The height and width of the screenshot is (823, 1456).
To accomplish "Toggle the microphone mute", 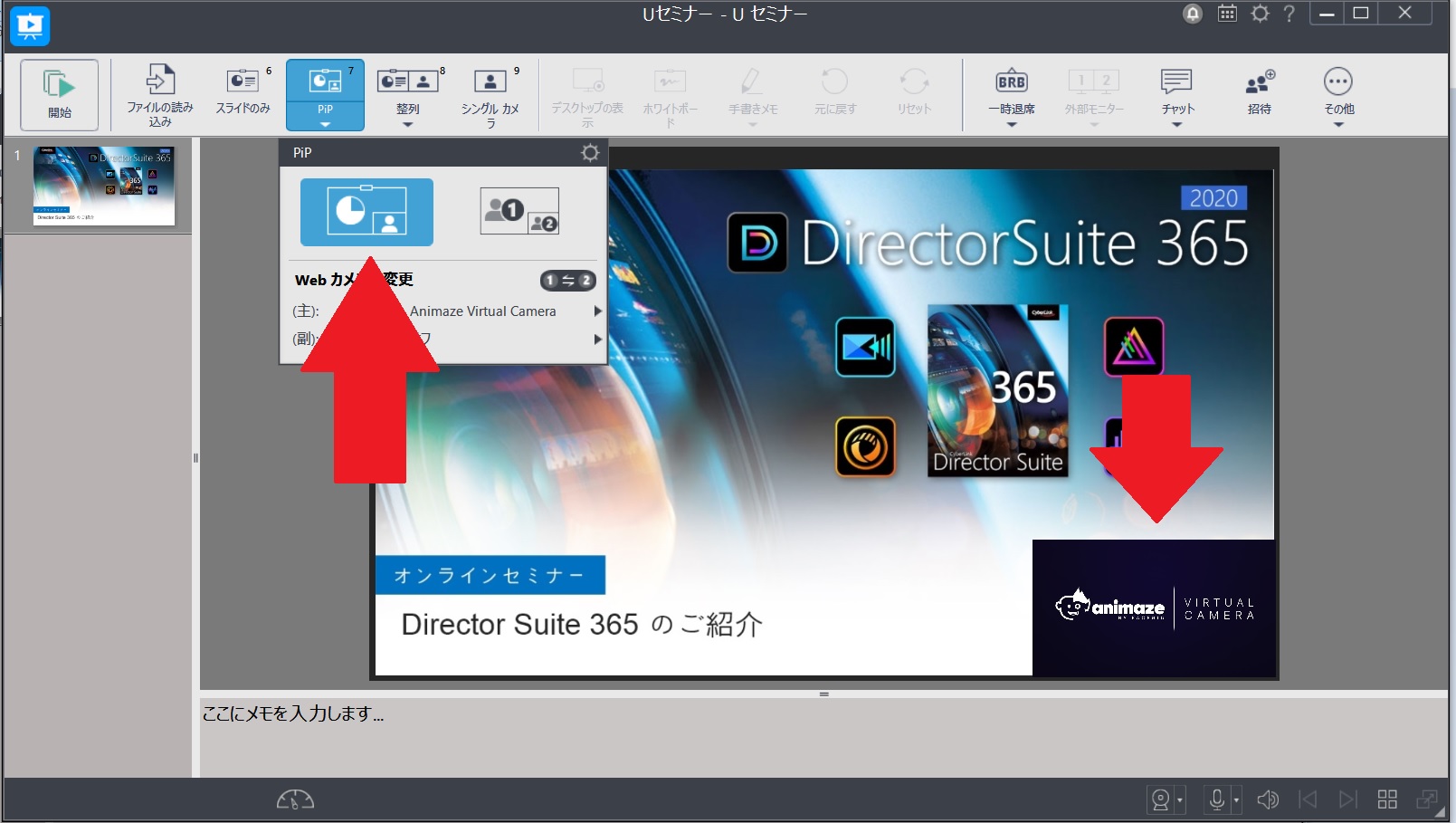I will 1217,799.
